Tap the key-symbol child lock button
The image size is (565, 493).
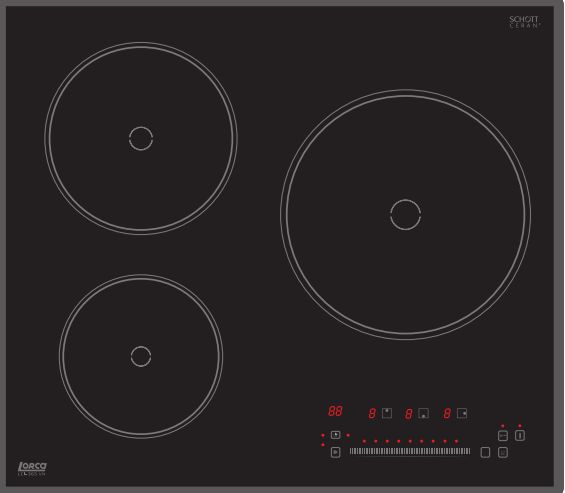tap(503, 436)
